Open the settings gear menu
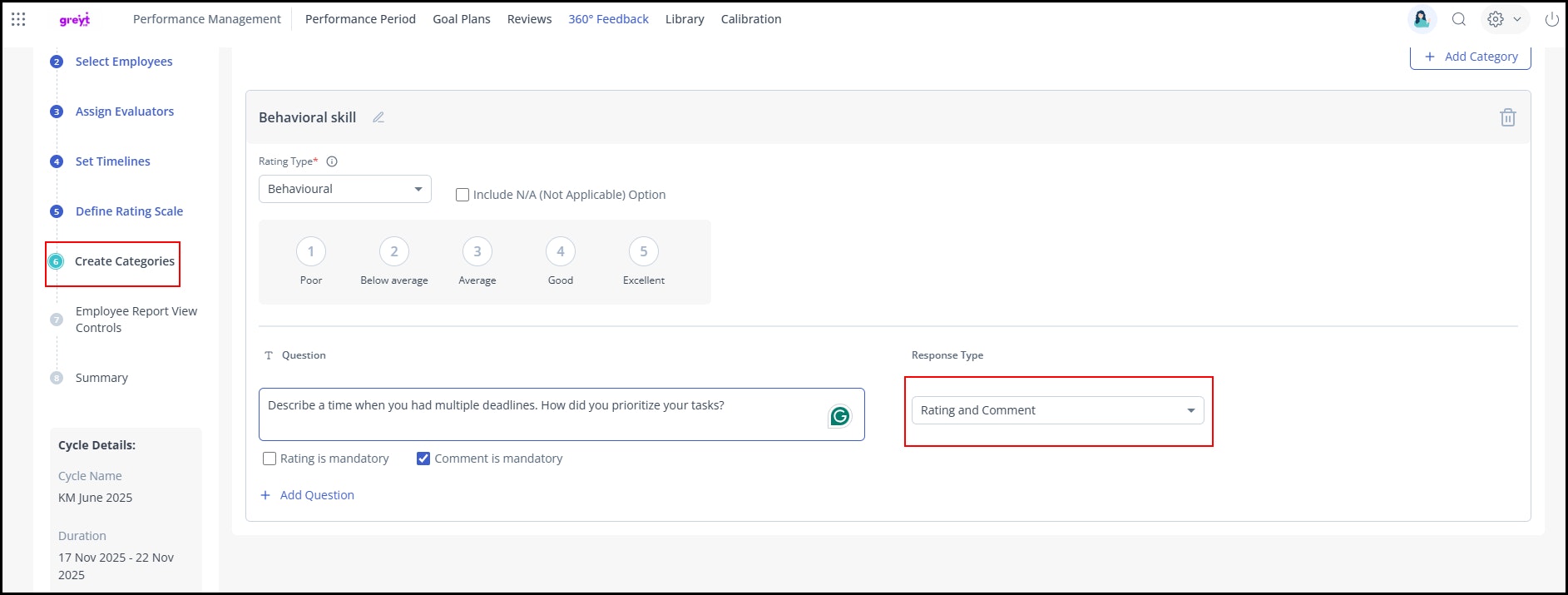The image size is (1568, 595). coord(1496,19)
